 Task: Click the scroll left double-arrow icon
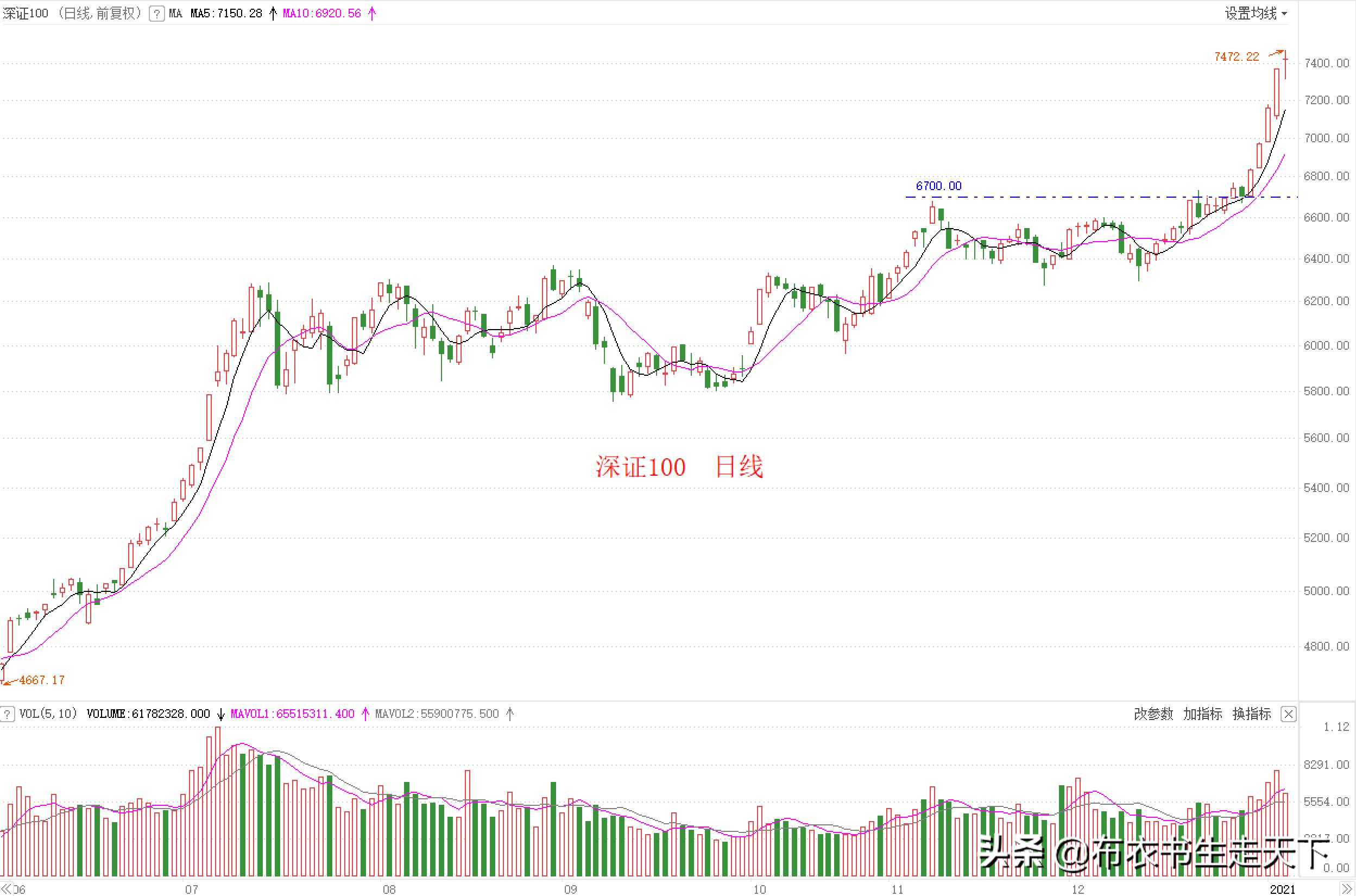[x=7, y=888]
